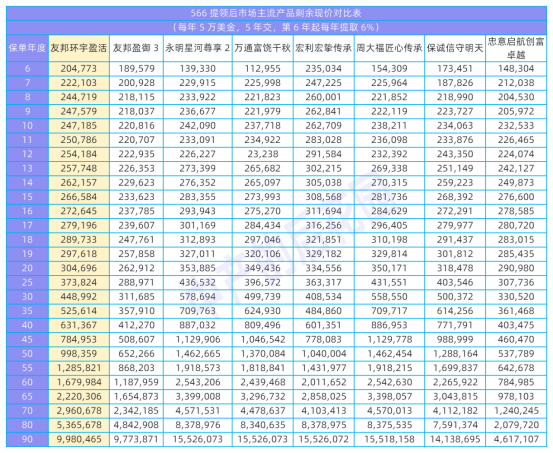Click cell value 268,392
Image resolution: width=553 pixels, height=453 pixels.
click(x=455, y=197)
